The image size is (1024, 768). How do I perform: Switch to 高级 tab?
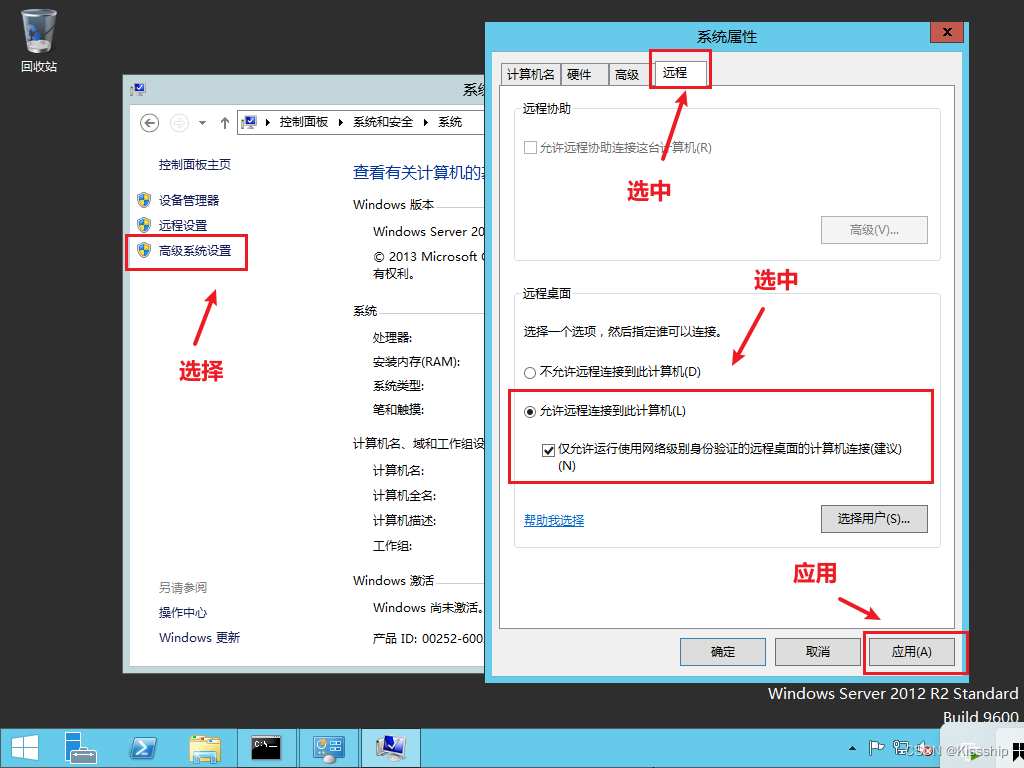(630, 74)
